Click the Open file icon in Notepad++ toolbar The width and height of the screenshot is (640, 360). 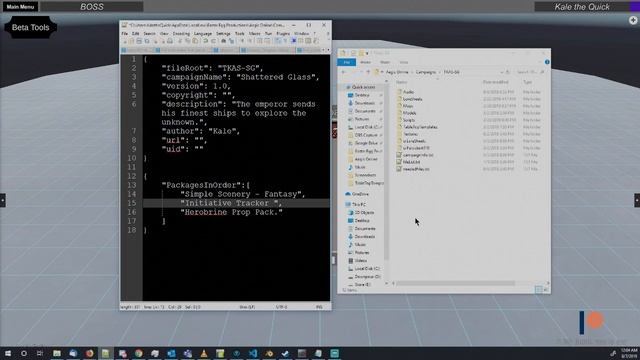pos(131,41)
